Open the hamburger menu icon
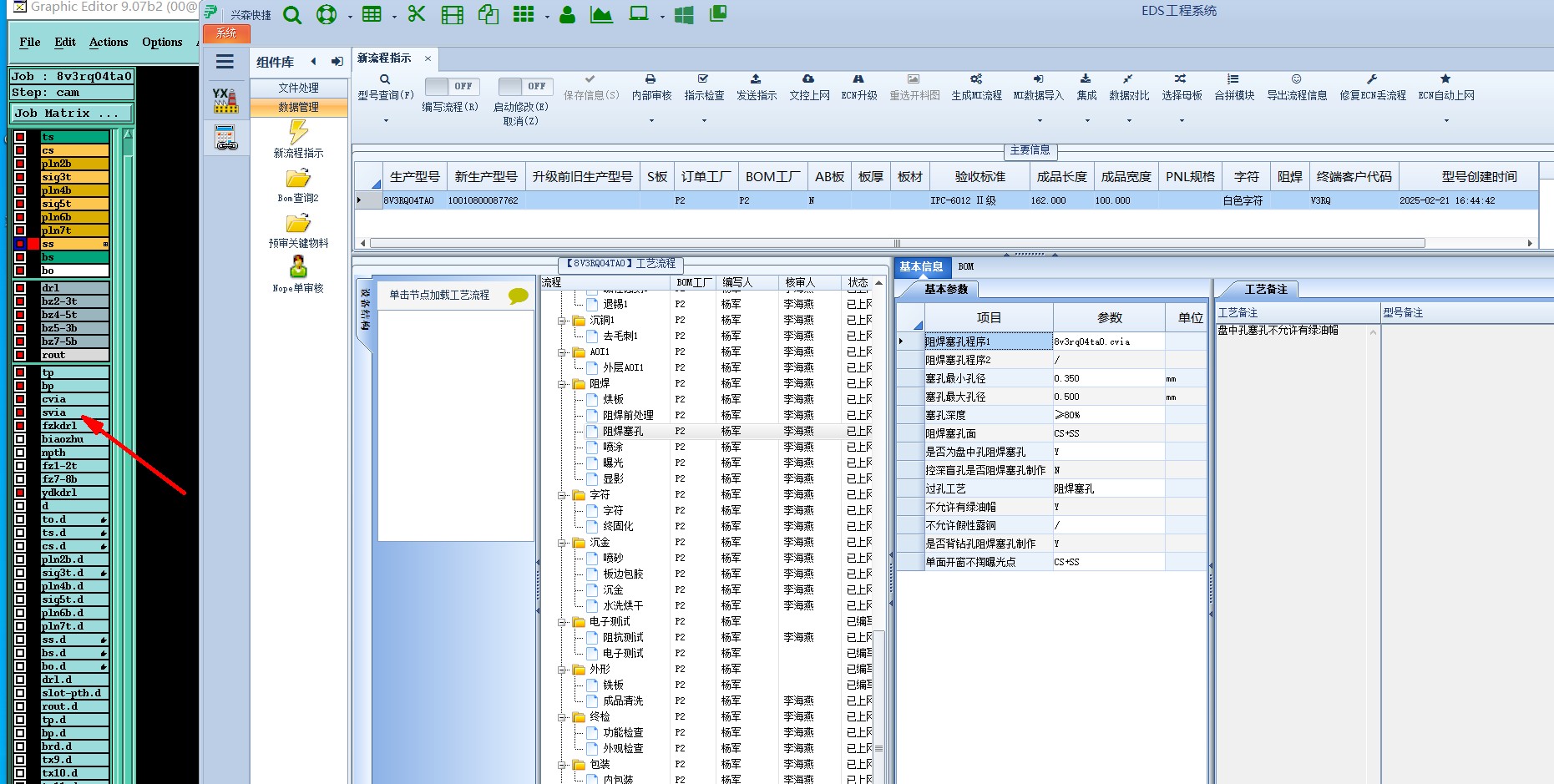 (x=225, y=62)
